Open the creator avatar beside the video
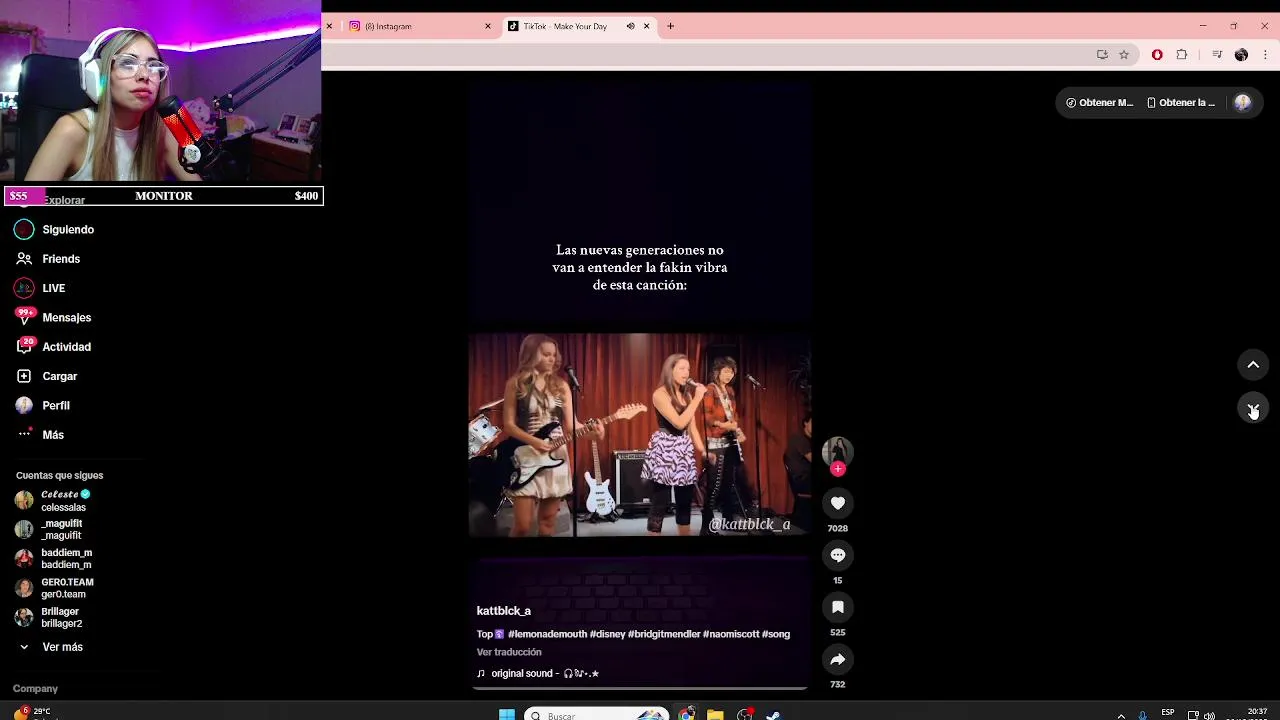 coord(838,451)
